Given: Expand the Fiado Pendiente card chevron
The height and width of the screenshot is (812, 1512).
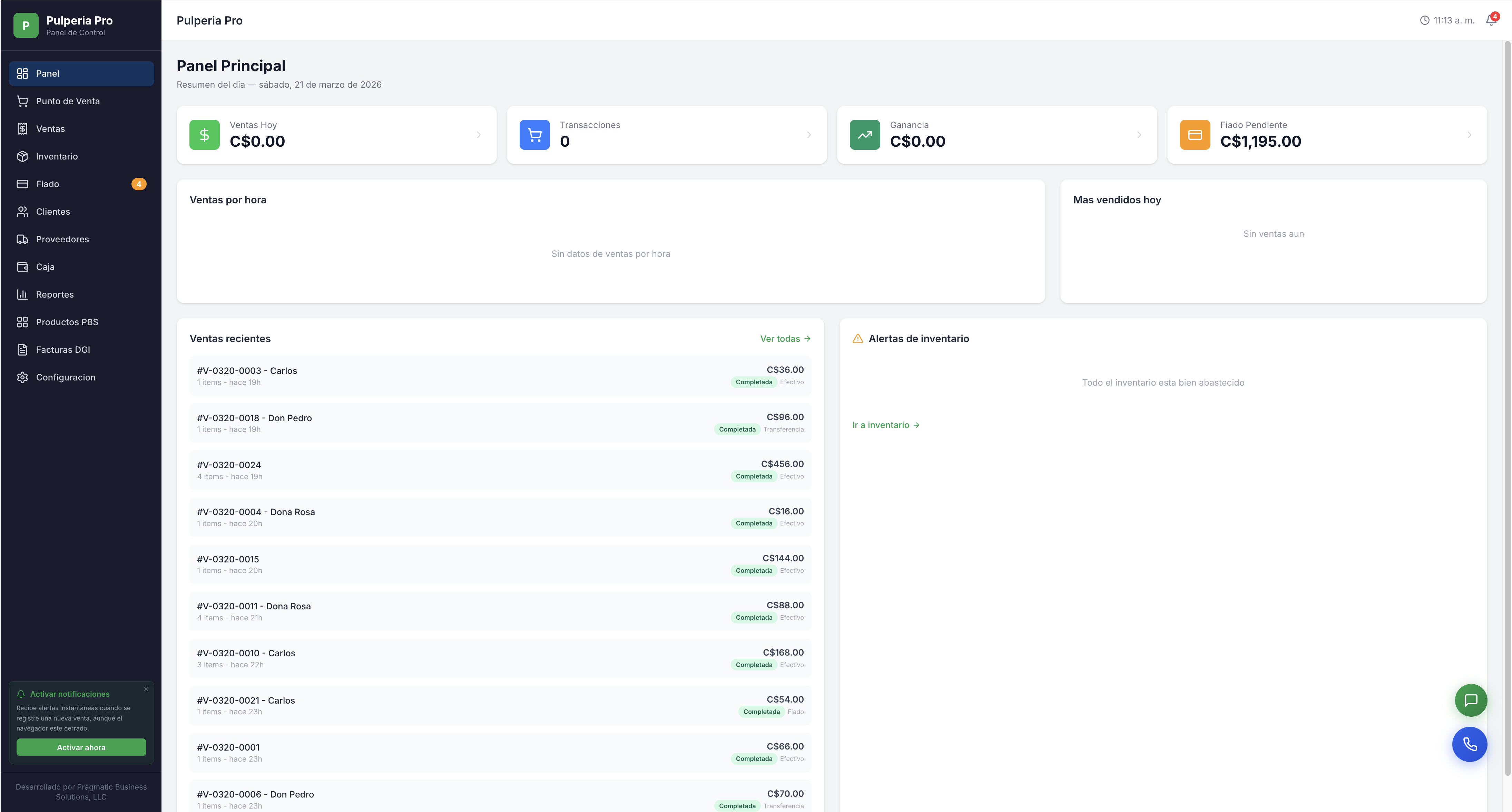Looking at the screenshot, I should (1469, 135).
